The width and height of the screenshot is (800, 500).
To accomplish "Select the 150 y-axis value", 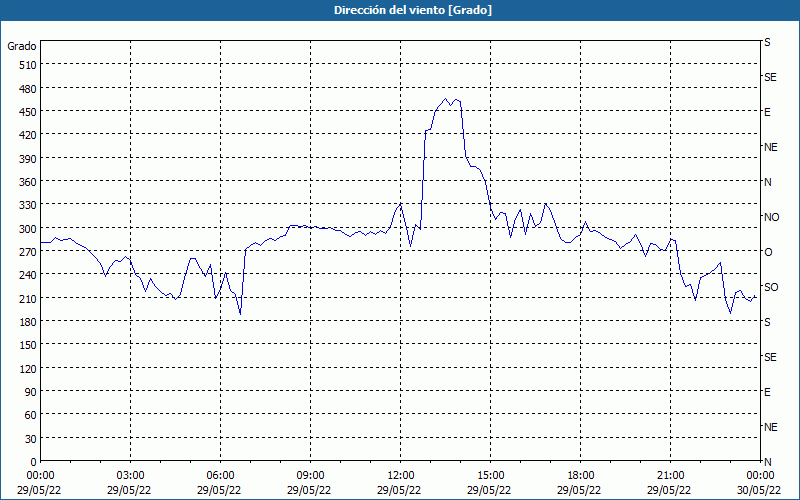I will click(28, 345).
